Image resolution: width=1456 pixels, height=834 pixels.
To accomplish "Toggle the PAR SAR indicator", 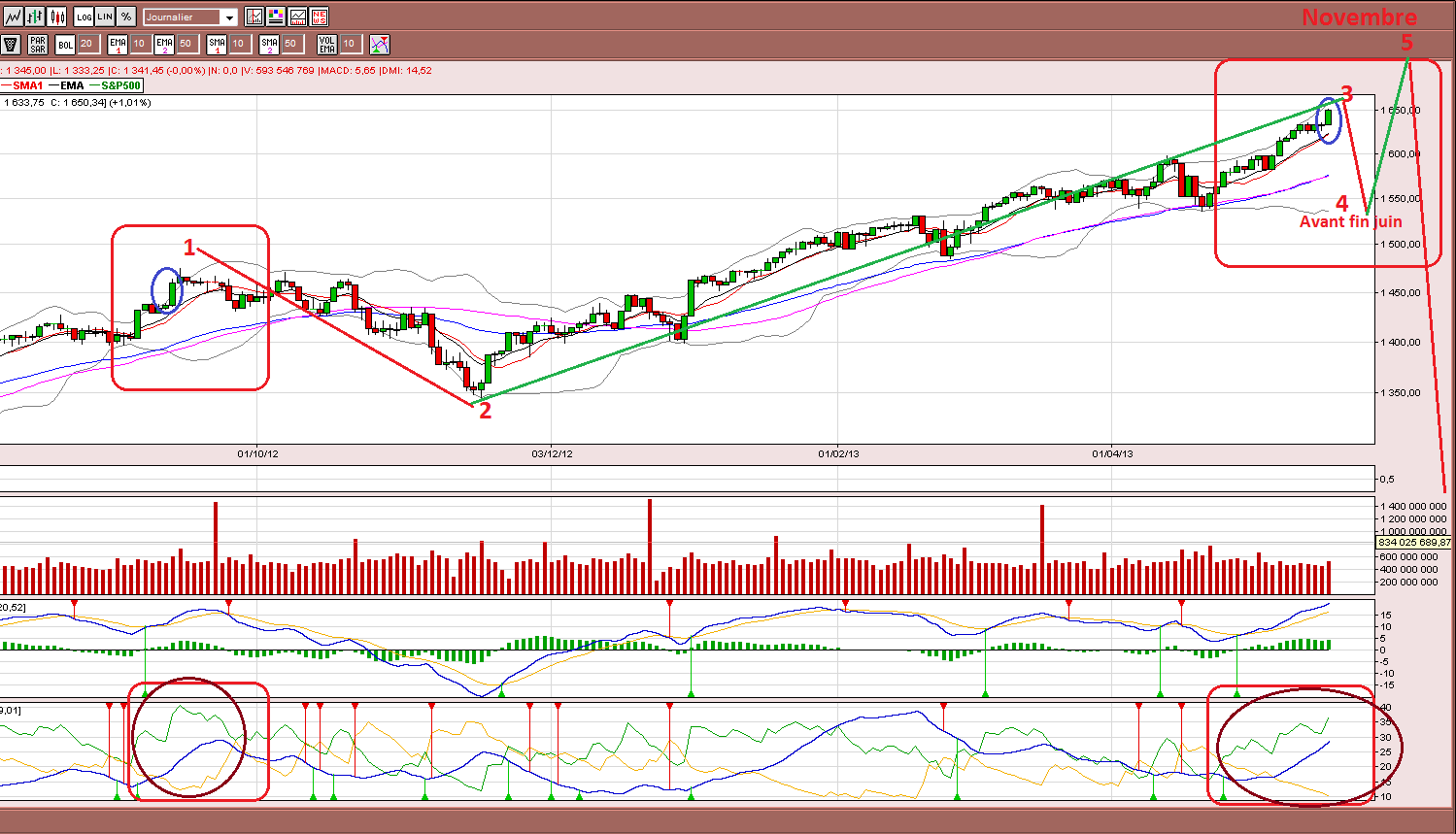I will click(38, 45).
